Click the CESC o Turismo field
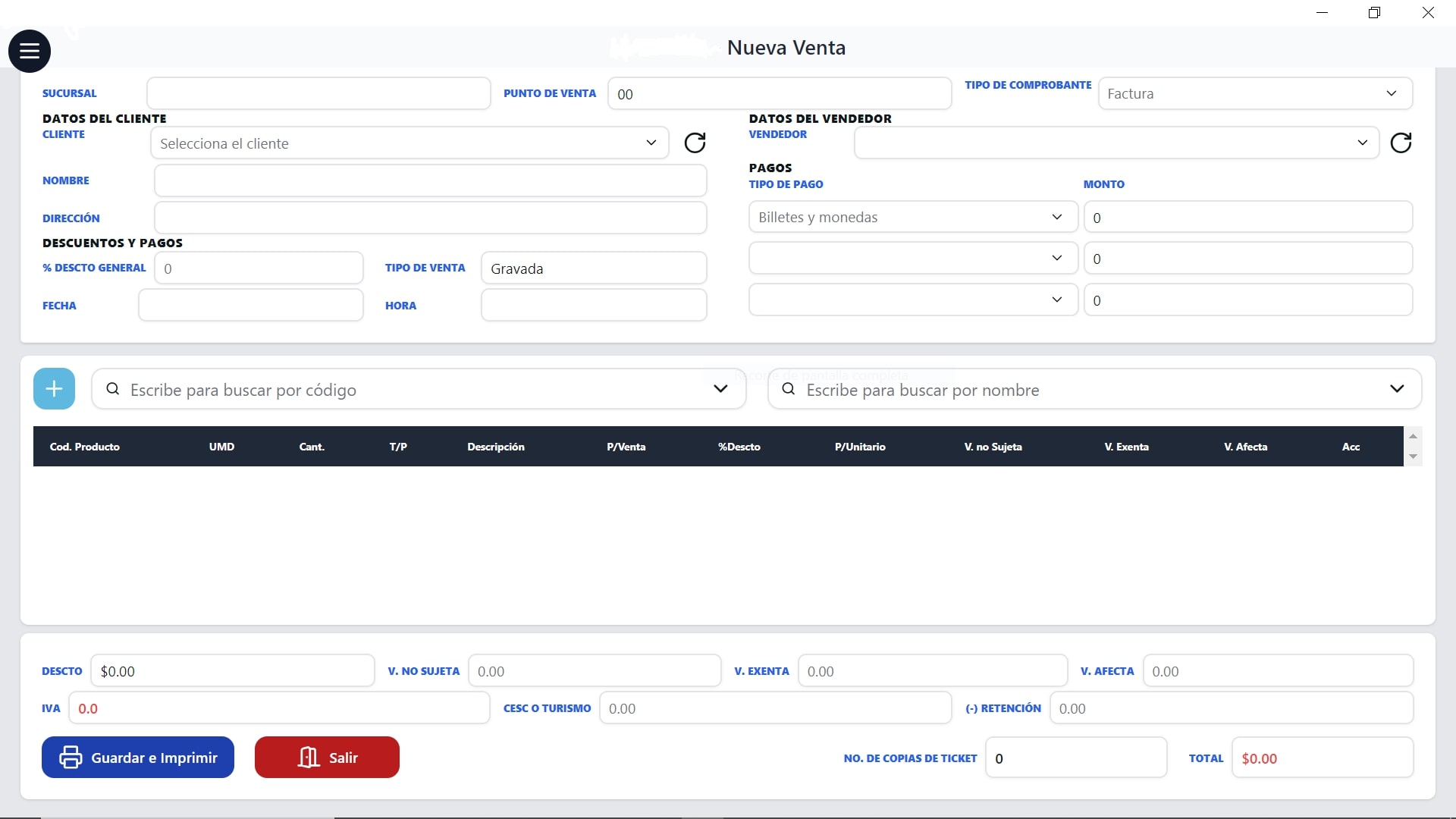The image size is (1456, 819). point(776,708)
